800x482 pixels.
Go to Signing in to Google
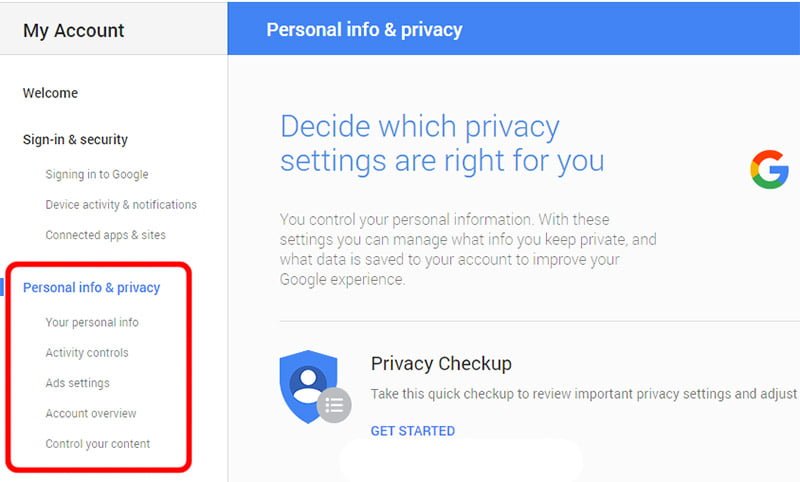97,175
